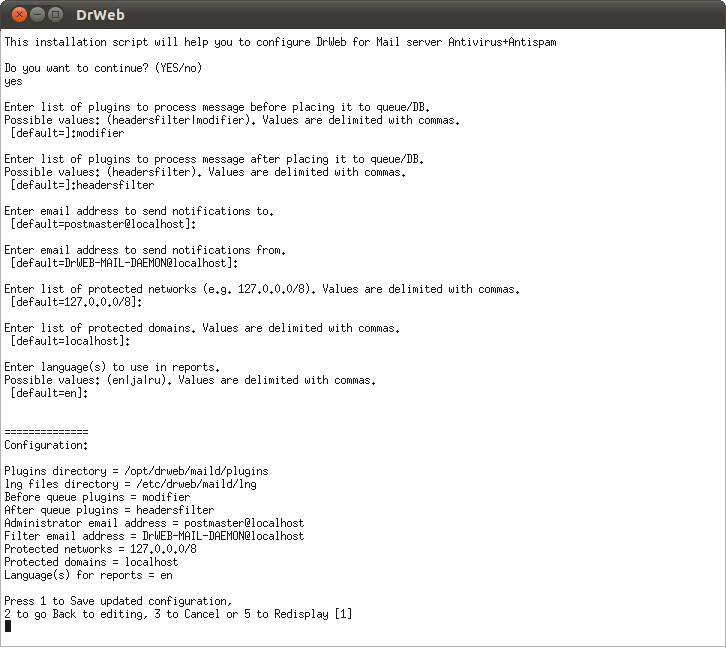Screen dimensions: 726x648
Task: Click 'Enter list of protected domains' line
Action: coord(202,328)
